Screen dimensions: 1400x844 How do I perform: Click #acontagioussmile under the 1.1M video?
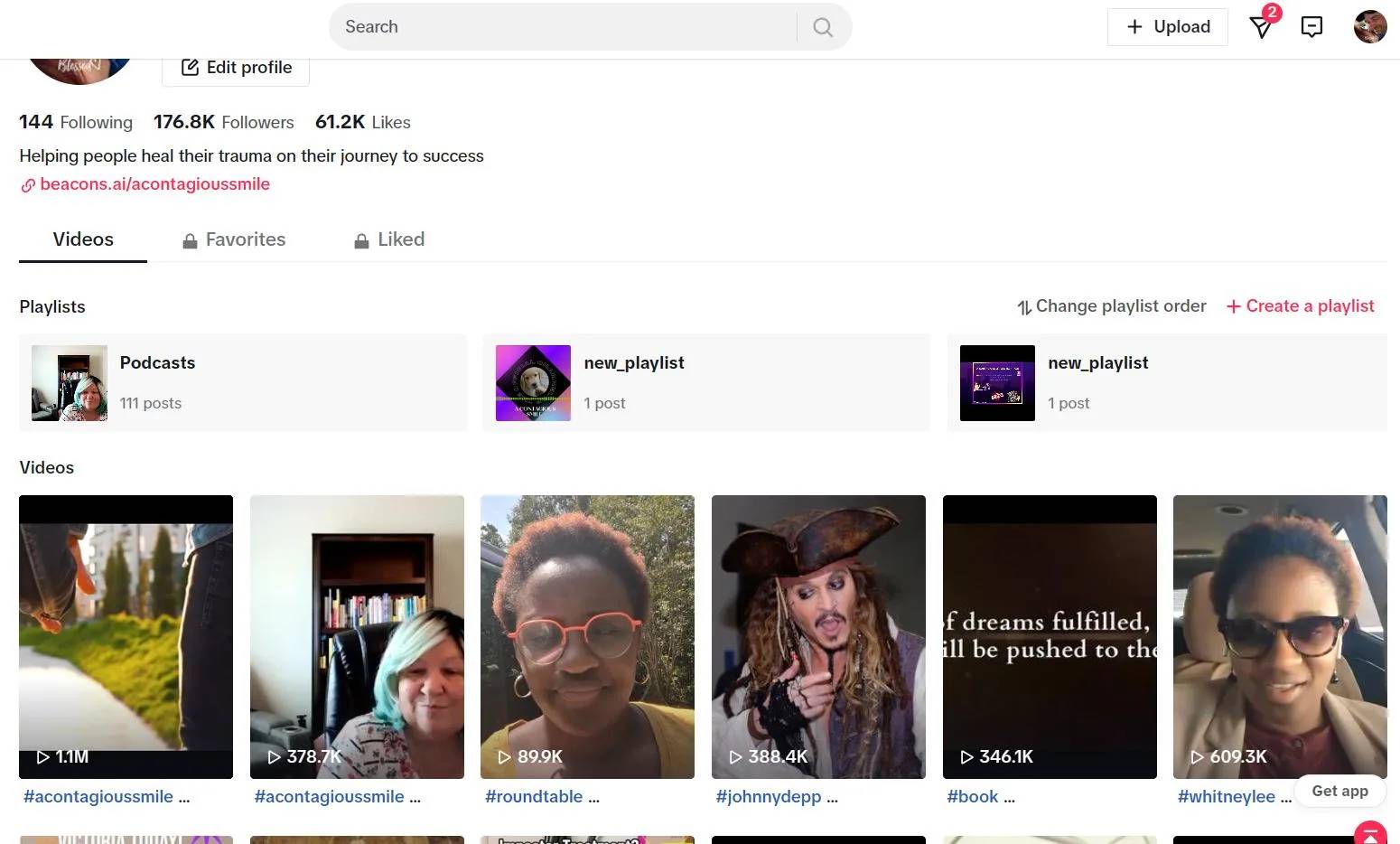(x=98, y=797)
